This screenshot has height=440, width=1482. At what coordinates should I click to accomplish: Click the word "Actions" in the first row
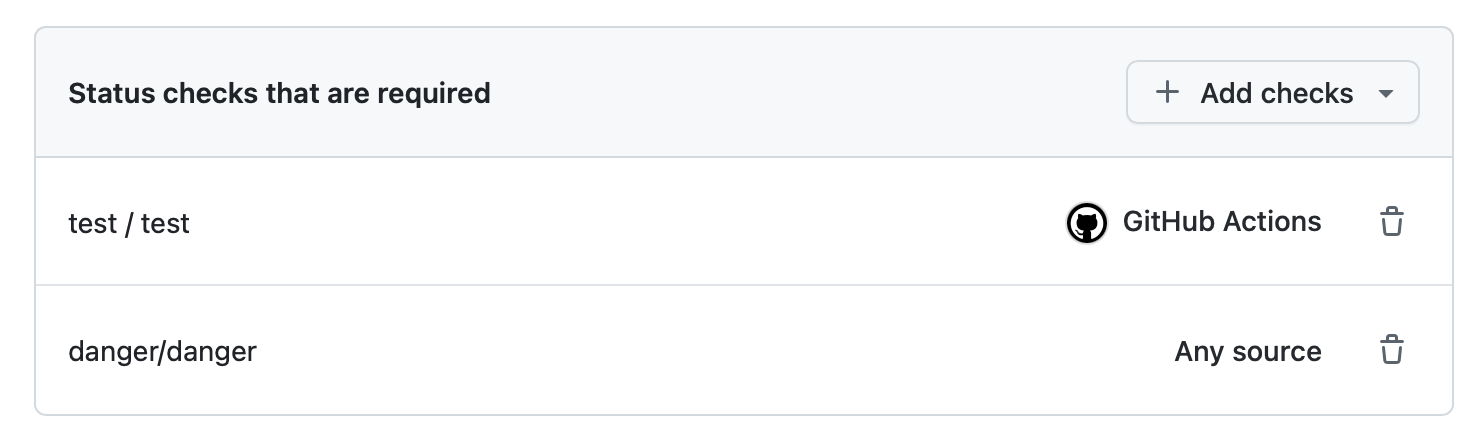[1275, 221]
